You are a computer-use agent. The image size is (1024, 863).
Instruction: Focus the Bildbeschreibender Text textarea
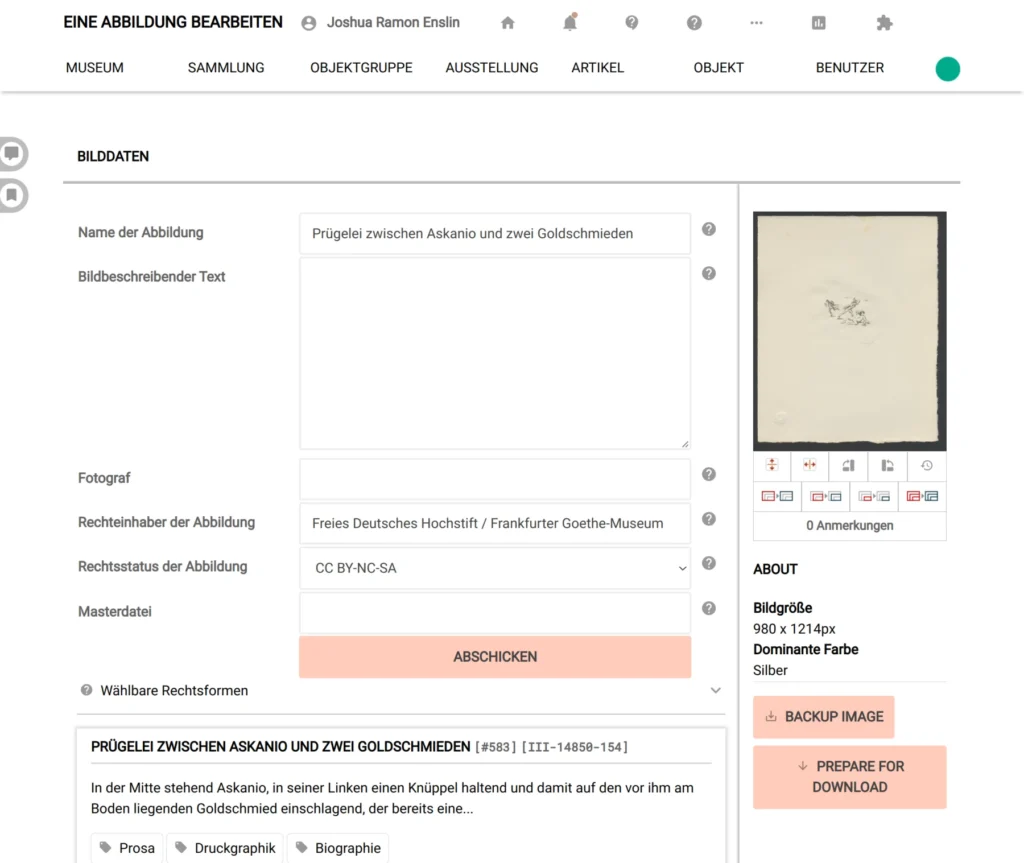click(x=495, y=353)
